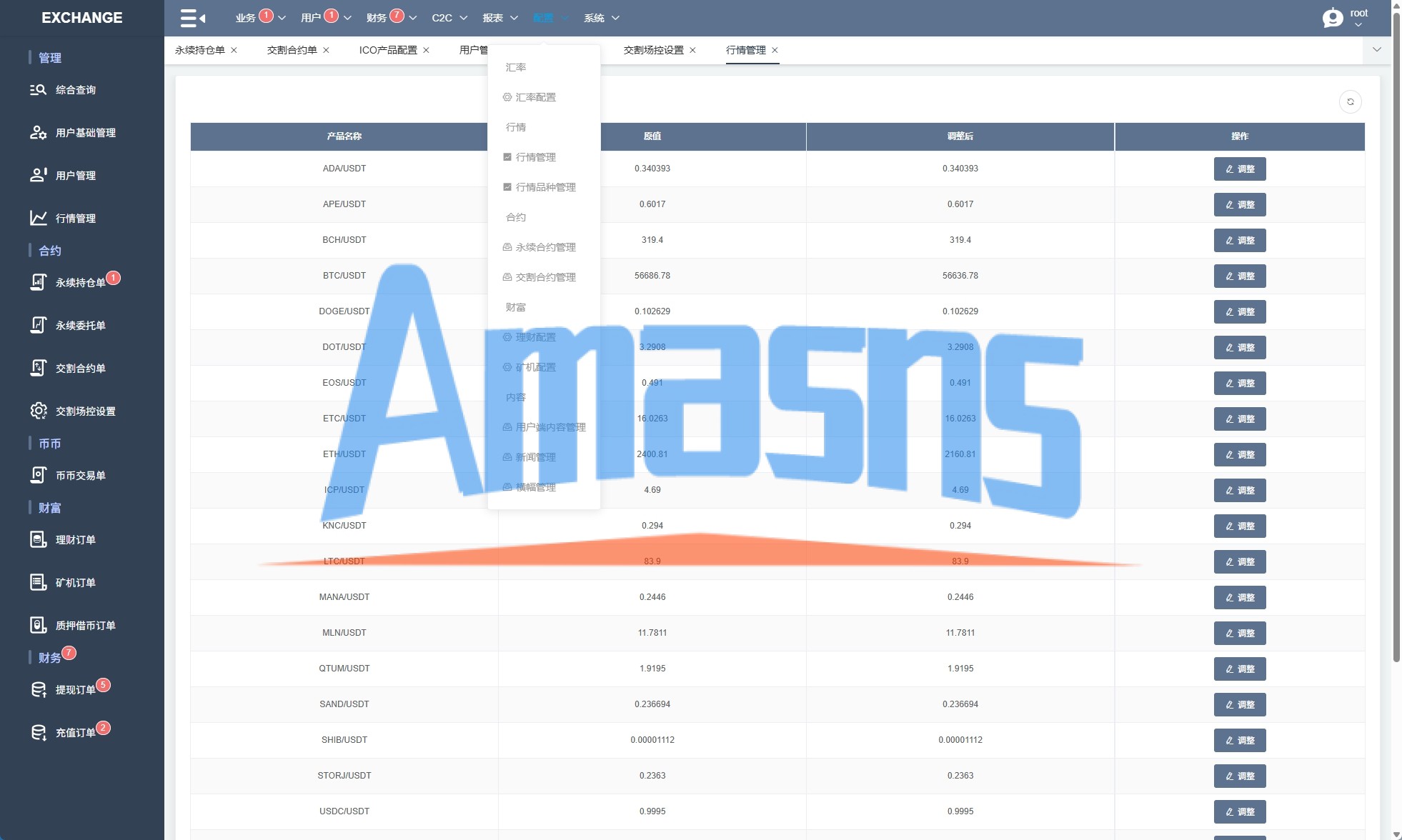
Task: Expand the 财务 top menu
Action: (392, 18)
